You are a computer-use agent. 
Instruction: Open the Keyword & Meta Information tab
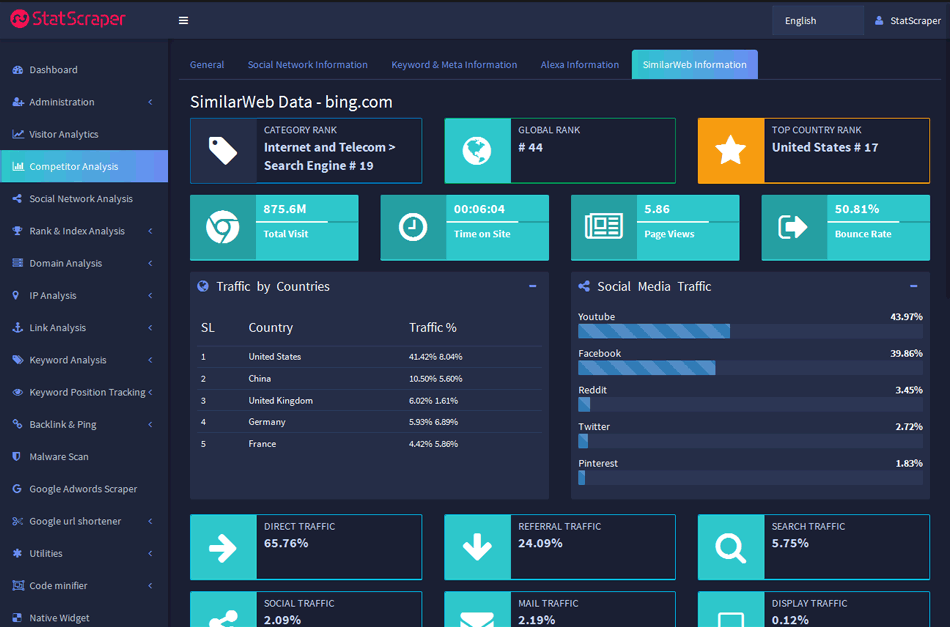point(454,64)
